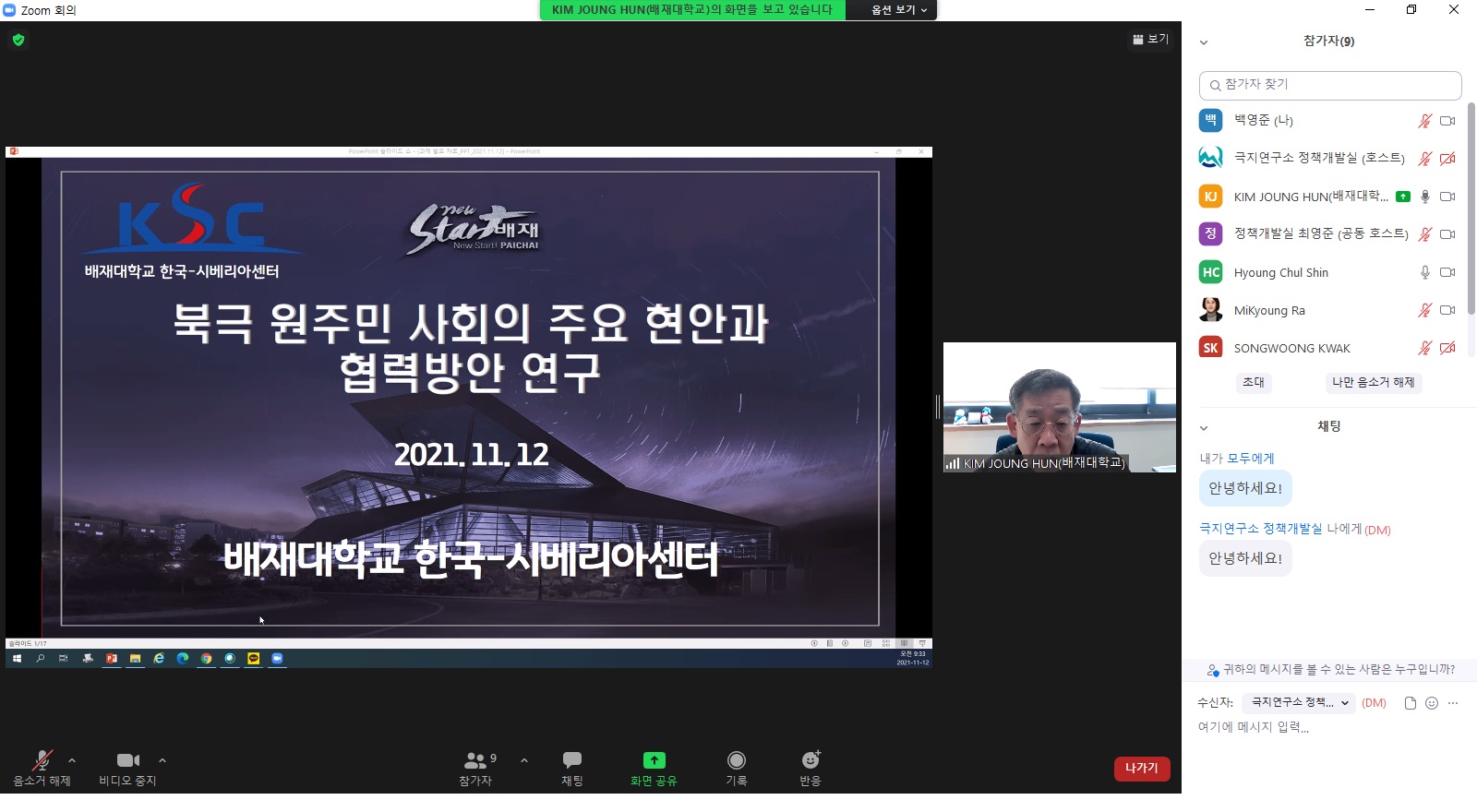Click the Windows Start button in shared screen

[x=17, y=659]
